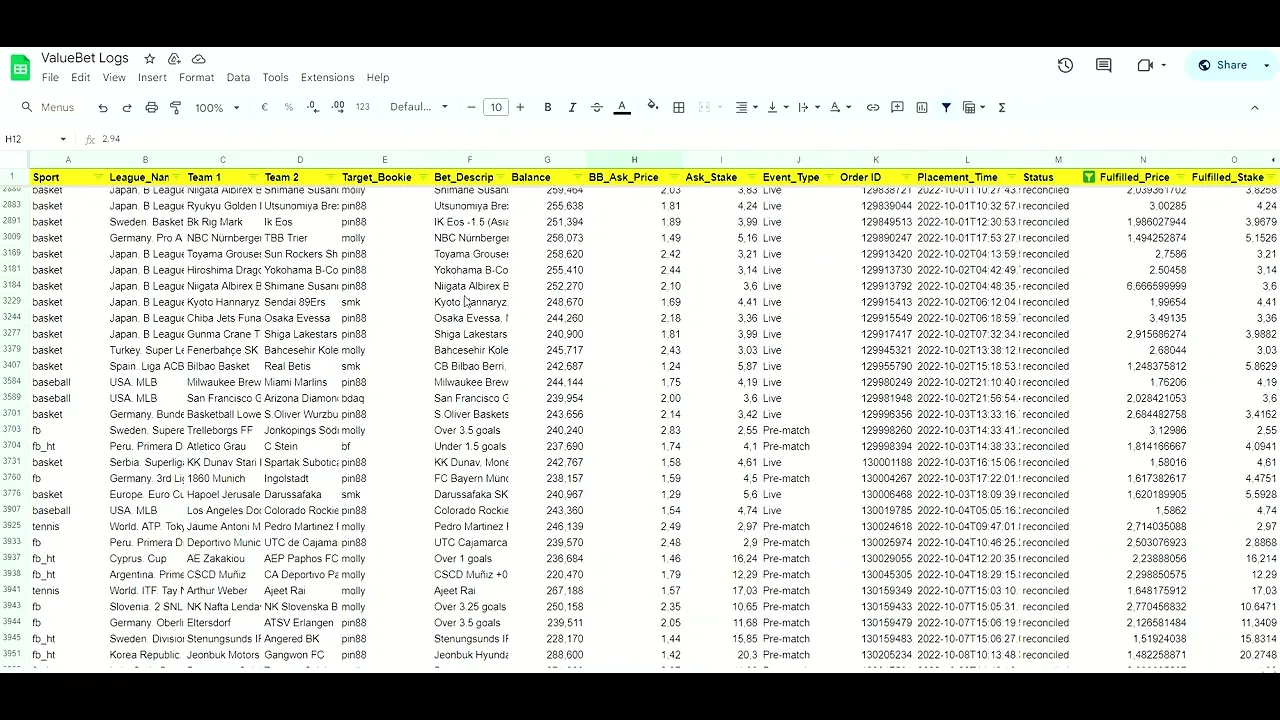This screenshot has width=1280, height=720.
Task: Open the Google Sheets home icon
Action: [x=20, y=67]
